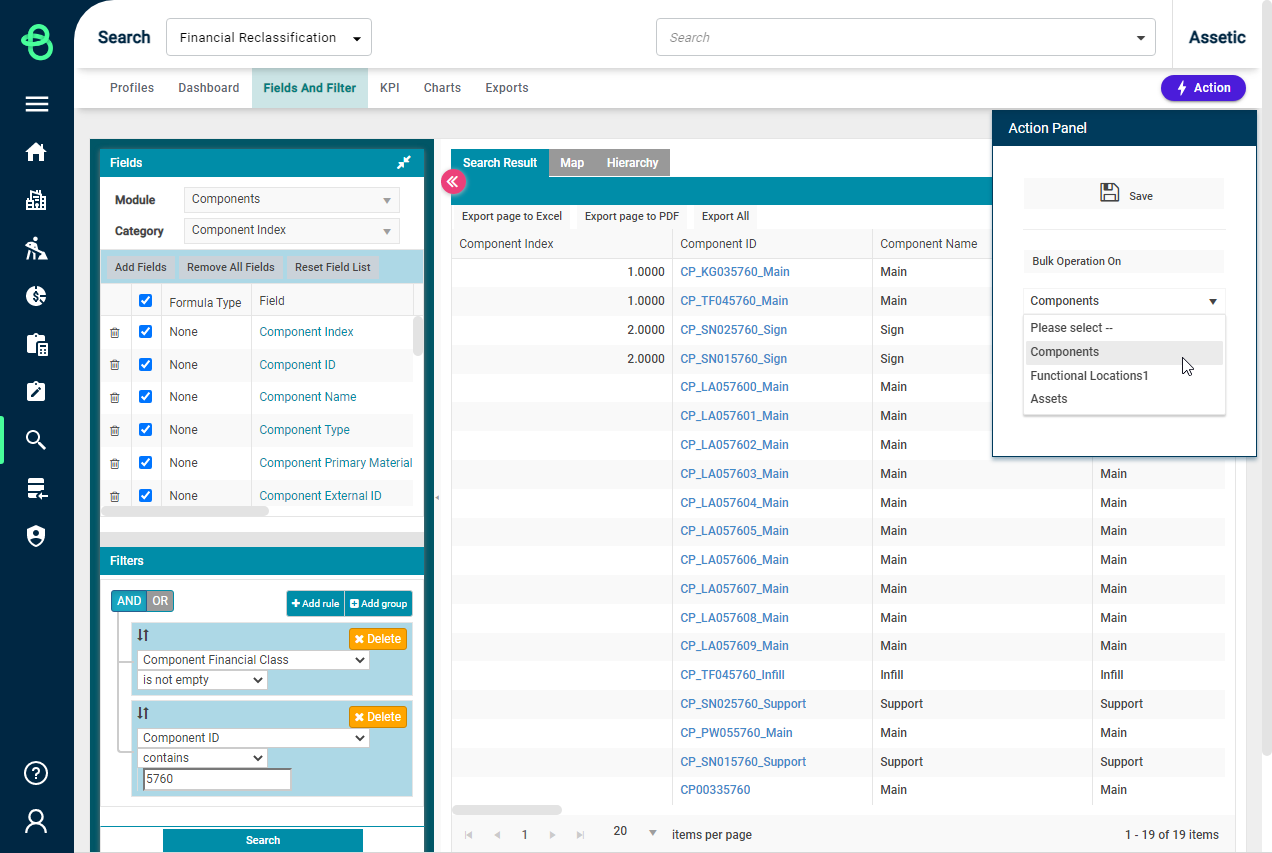Screen dimensions: 1272x853
Task: Click the filter value field containing 5760
Action: [x=217, y=779]
